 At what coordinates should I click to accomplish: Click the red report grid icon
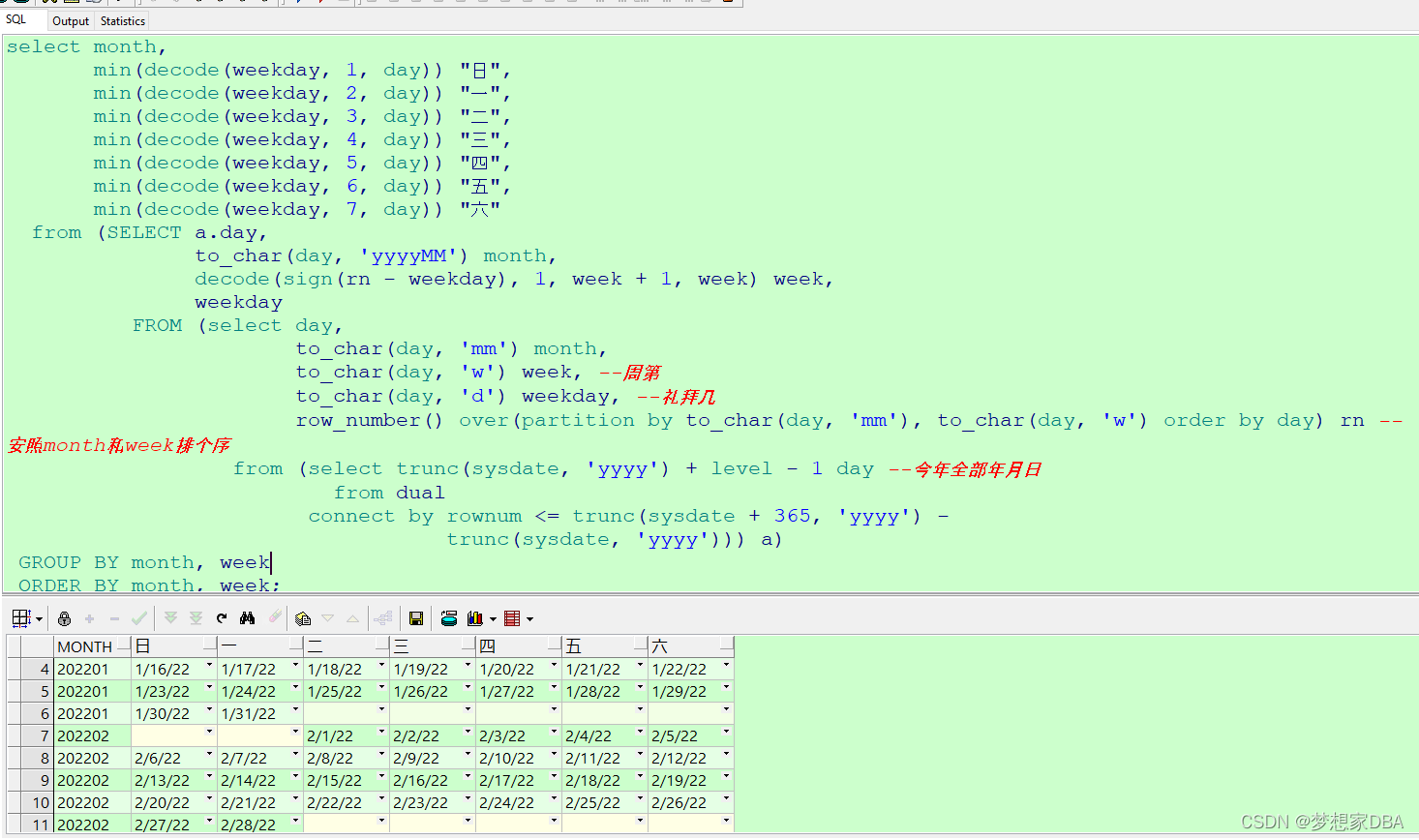511,617
